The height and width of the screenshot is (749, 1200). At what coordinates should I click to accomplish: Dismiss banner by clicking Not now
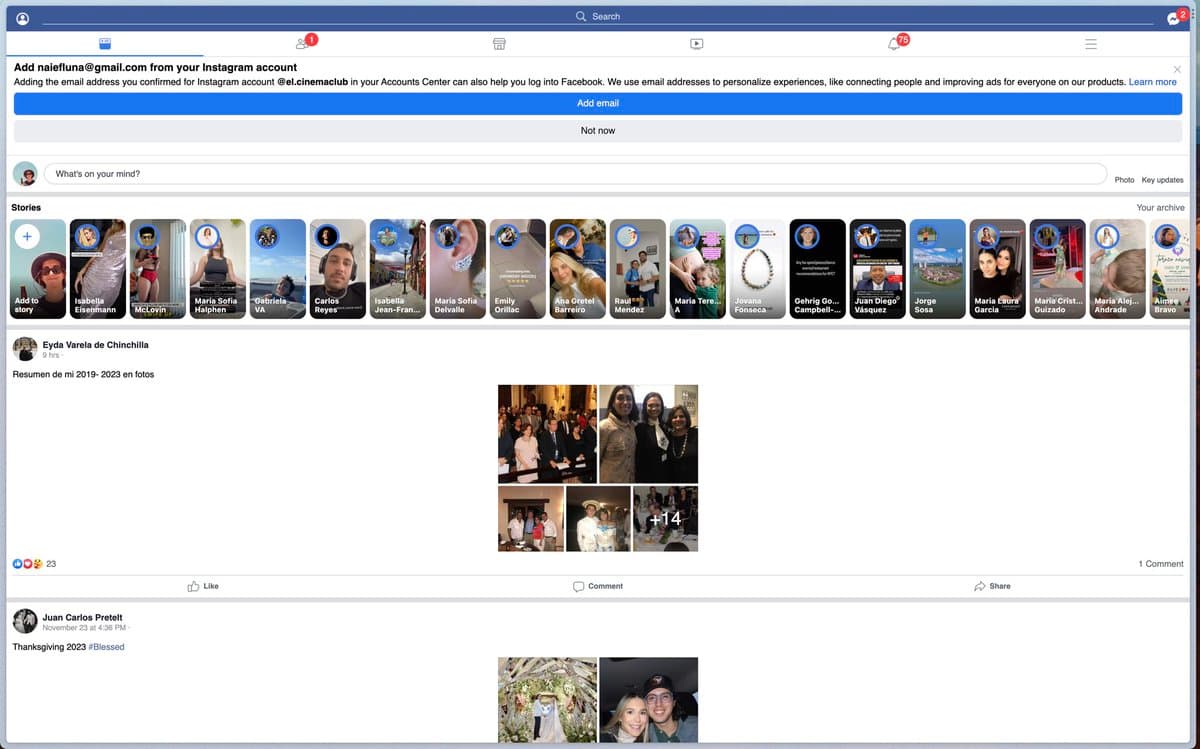597,130
